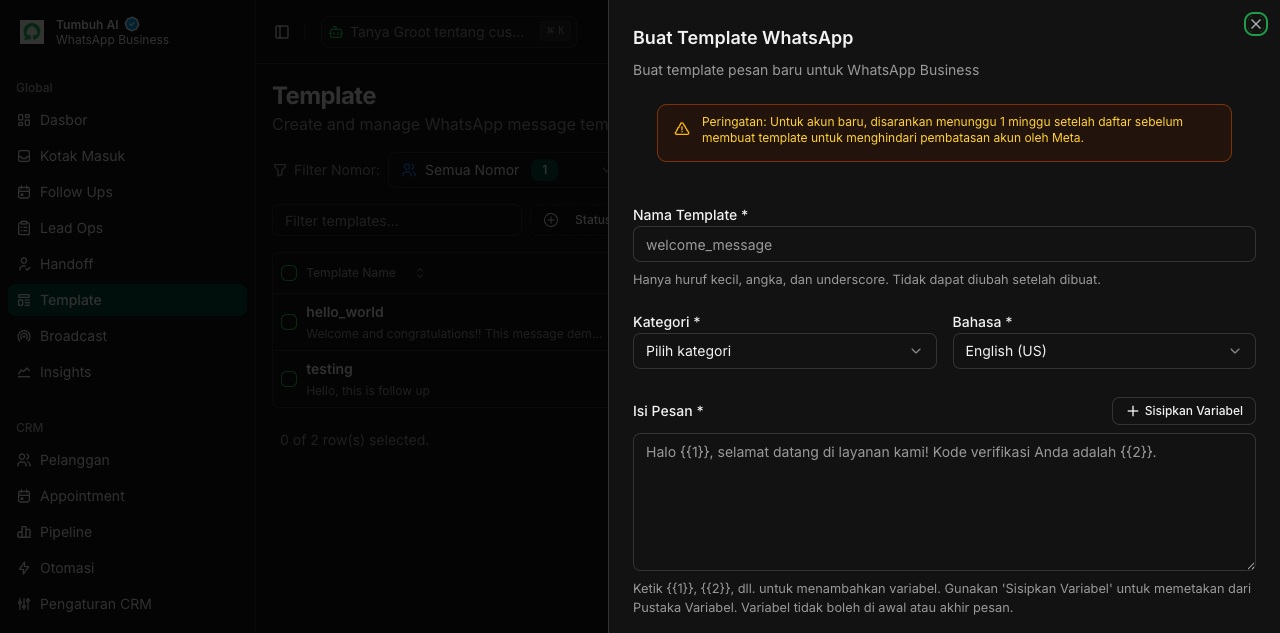Click the filter funnel icon by Filter Nomor

280,170
